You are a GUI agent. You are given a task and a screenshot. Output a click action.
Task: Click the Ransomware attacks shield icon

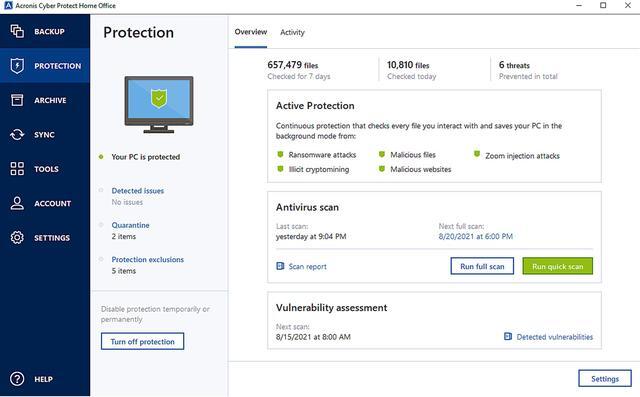point(280,154)
